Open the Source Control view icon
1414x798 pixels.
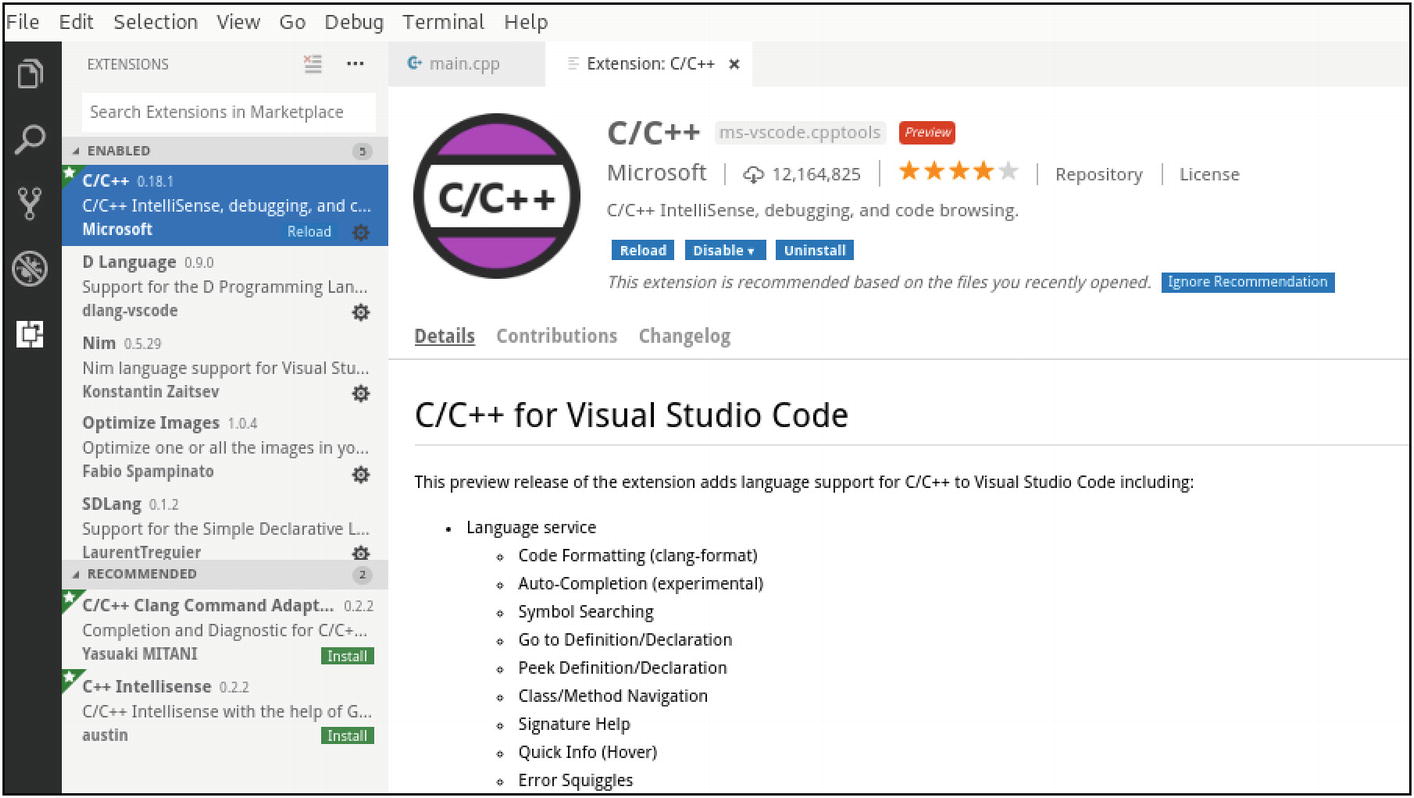click(x=30, y=204)
